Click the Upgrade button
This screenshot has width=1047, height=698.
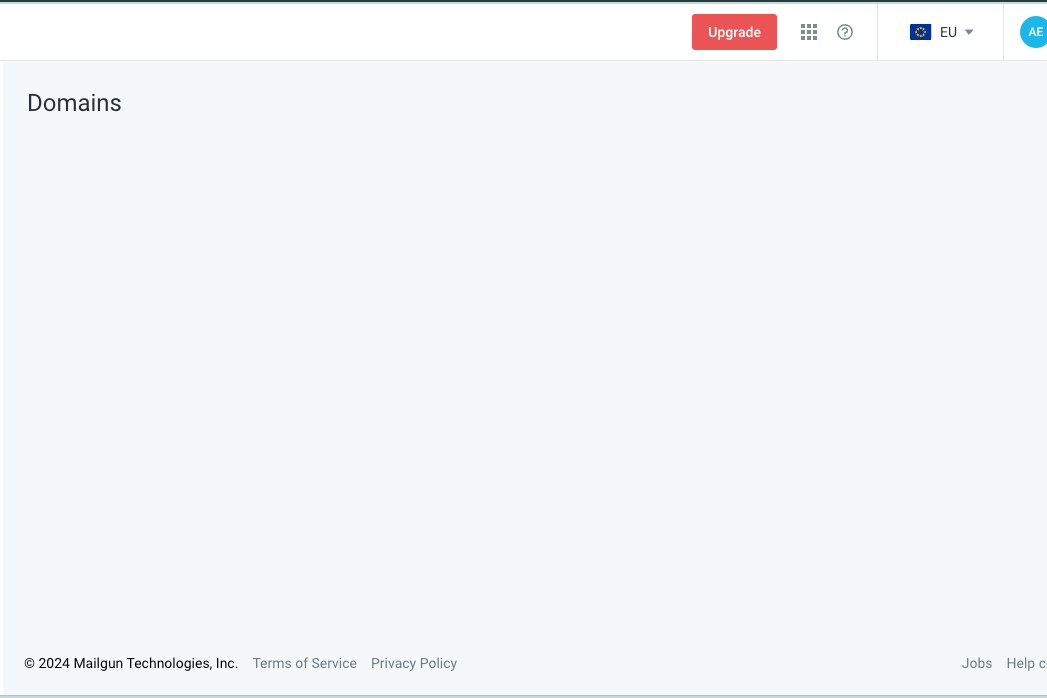[x=734, y=32]
